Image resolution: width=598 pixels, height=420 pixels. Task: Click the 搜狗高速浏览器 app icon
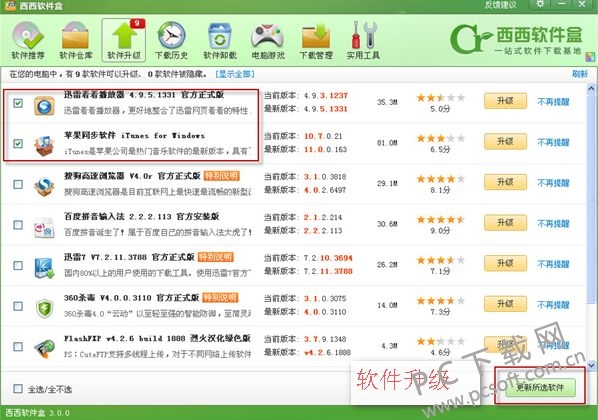coord(44,187)
